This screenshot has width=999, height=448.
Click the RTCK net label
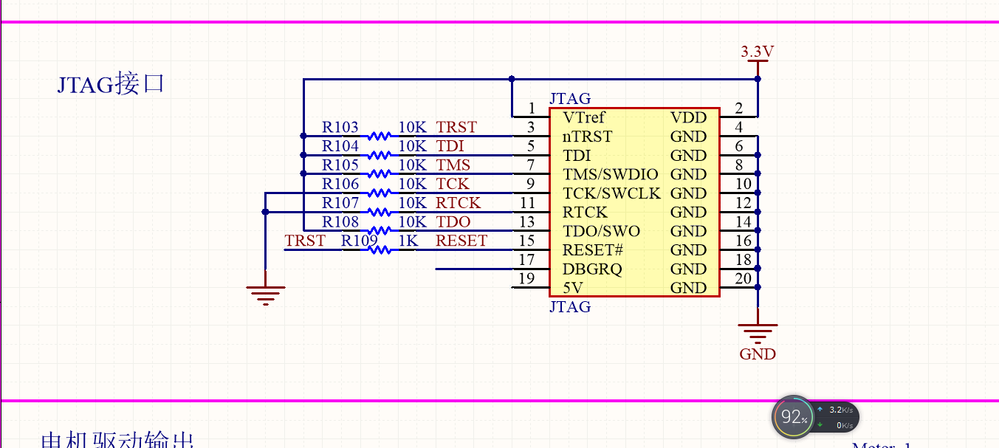click(x=458, y=203)
